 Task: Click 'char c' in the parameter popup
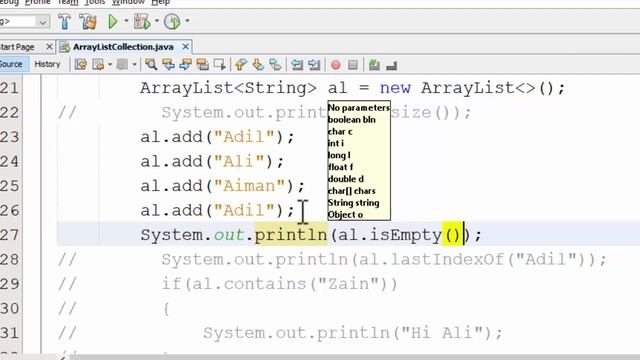coord(340,131)
